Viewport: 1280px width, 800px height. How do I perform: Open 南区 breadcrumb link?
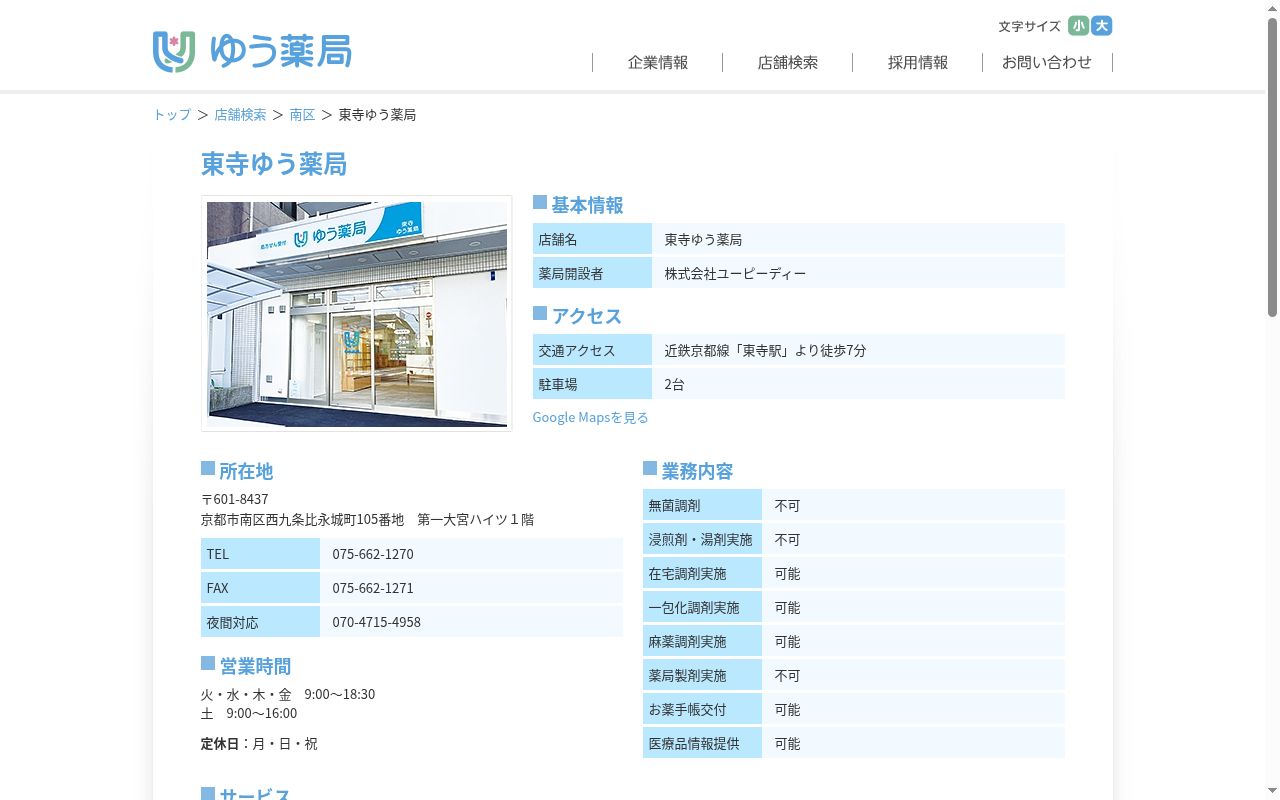coord(302,115)
